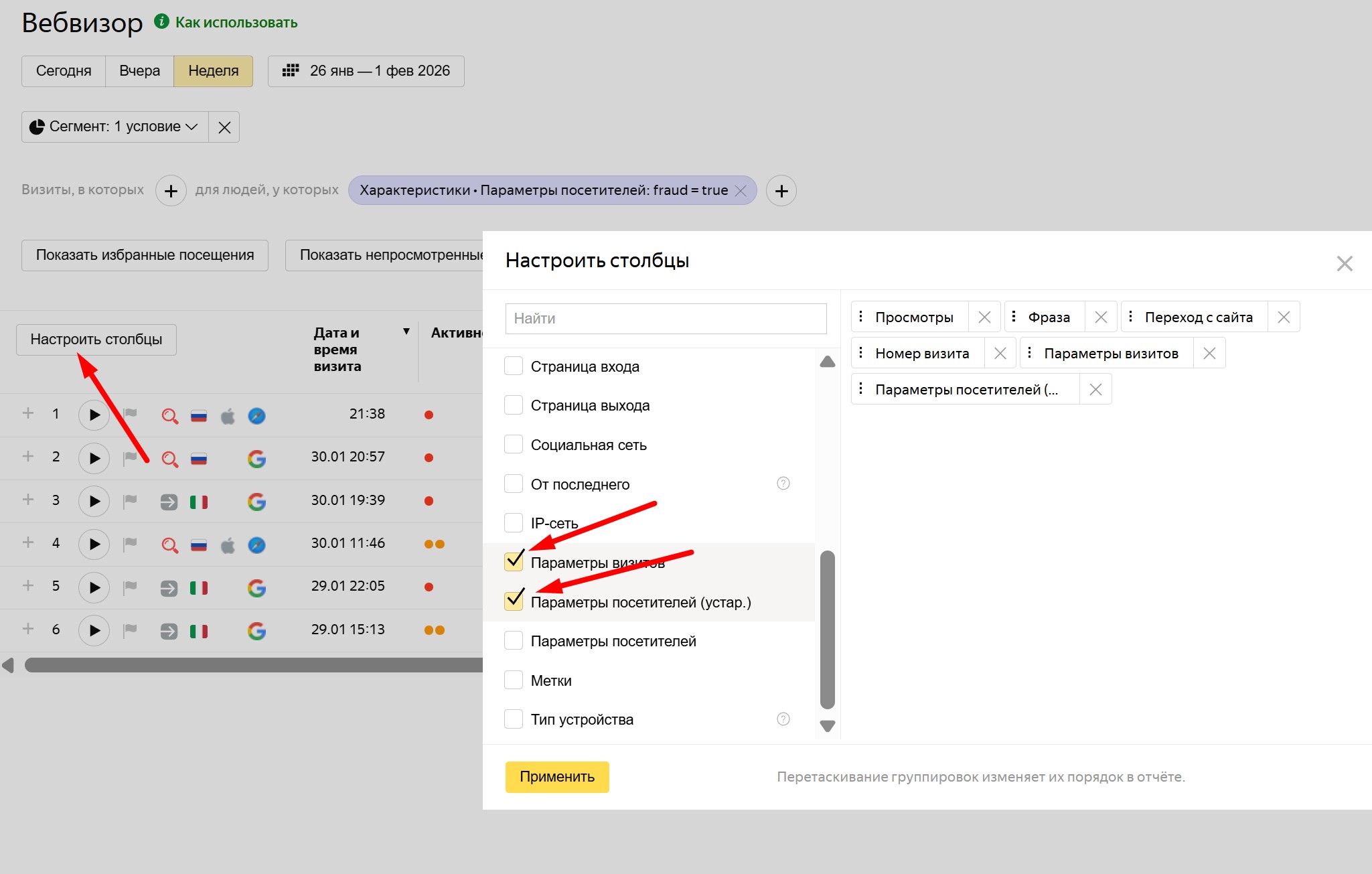Remove the Переход с сайта column chip
The image size is (1372, 874).
(x=1284, y=317)
